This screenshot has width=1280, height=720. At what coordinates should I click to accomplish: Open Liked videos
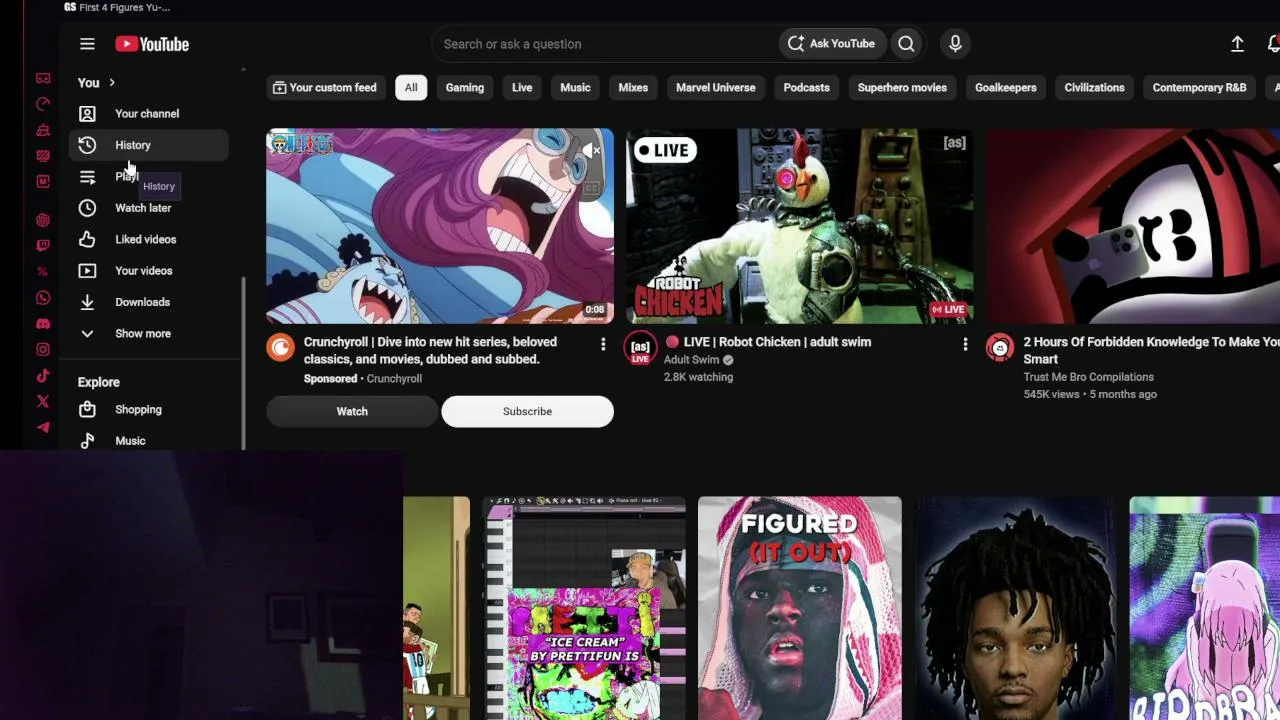[148, 240]
